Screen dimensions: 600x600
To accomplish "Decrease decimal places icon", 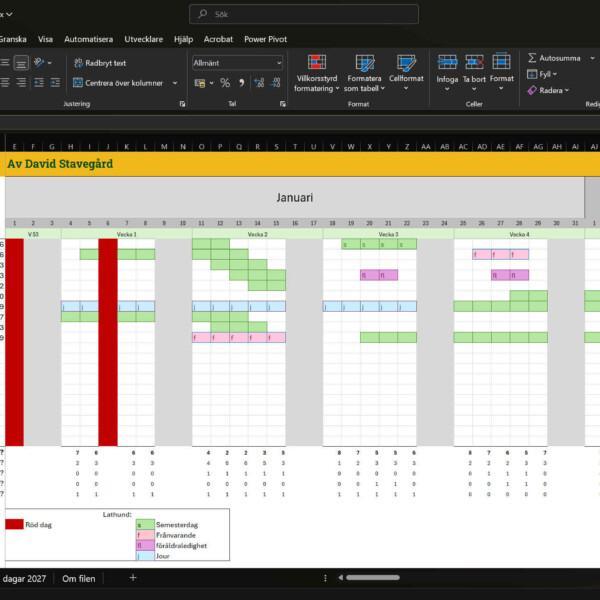I will [276, 83].
